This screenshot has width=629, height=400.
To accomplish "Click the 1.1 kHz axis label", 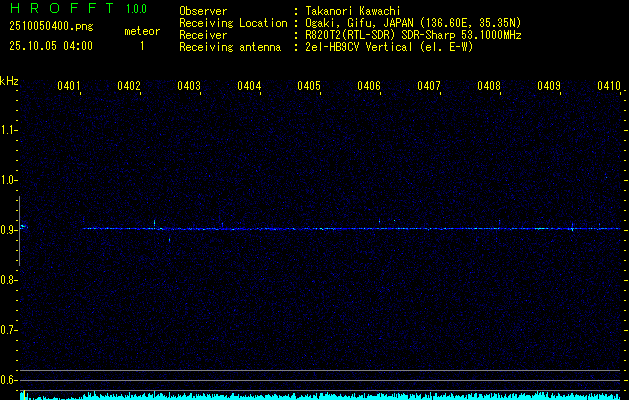I will (9, 129).
